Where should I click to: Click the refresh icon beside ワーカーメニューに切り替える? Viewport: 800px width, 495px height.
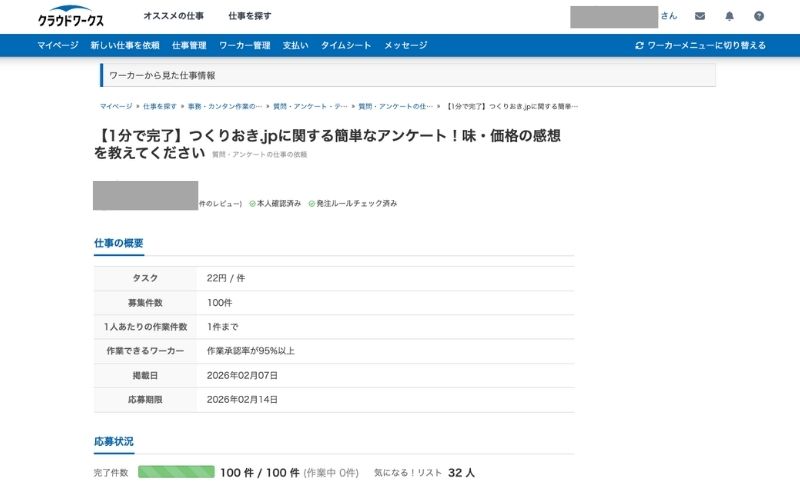[x=639, y=45]
